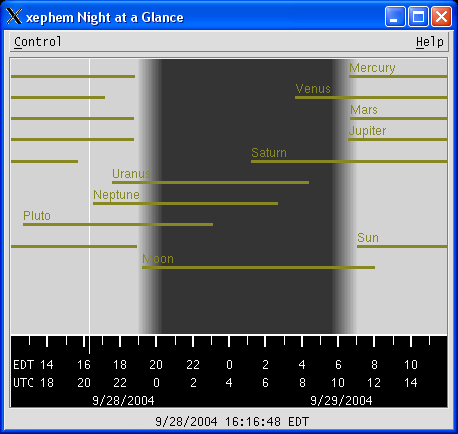Click the 9/28/2004 date label on timeline
The width and height of the screenshot is (458, 434).
point(123,400)
